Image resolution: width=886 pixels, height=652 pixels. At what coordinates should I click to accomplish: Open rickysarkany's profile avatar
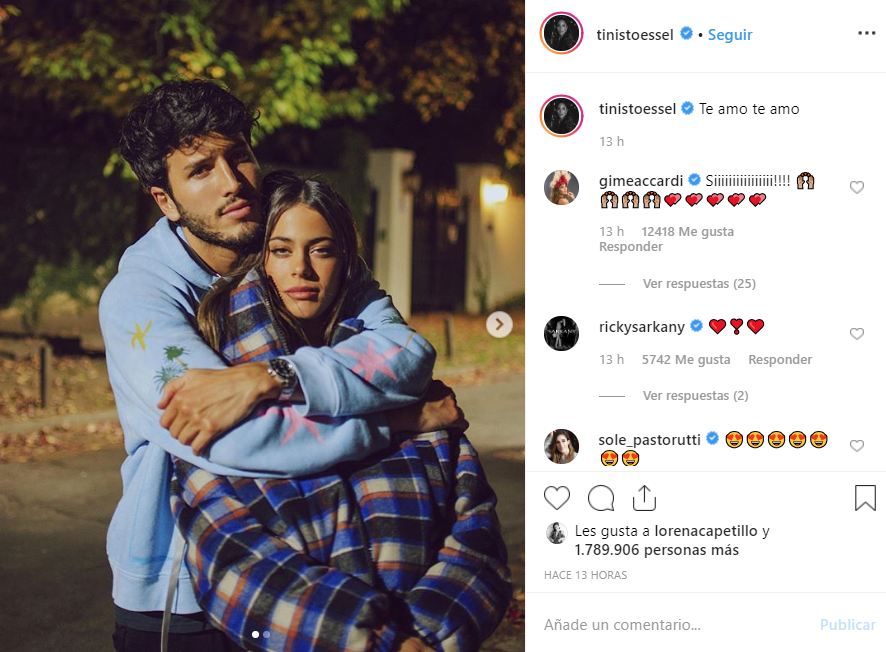coord(561,333)
